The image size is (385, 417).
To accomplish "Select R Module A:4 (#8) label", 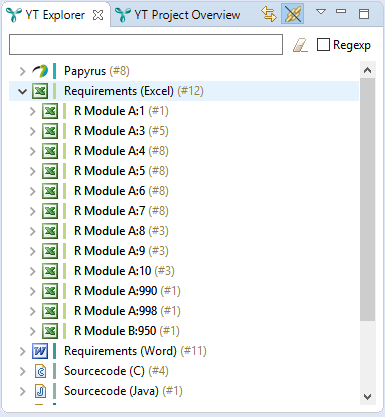I will (121, 151).
